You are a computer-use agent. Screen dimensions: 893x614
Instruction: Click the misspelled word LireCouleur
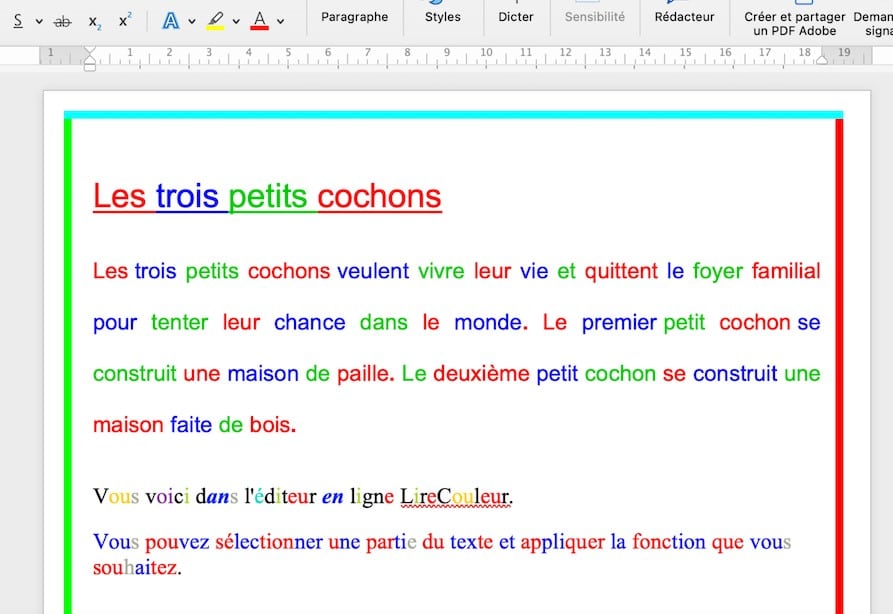(455, 496)
